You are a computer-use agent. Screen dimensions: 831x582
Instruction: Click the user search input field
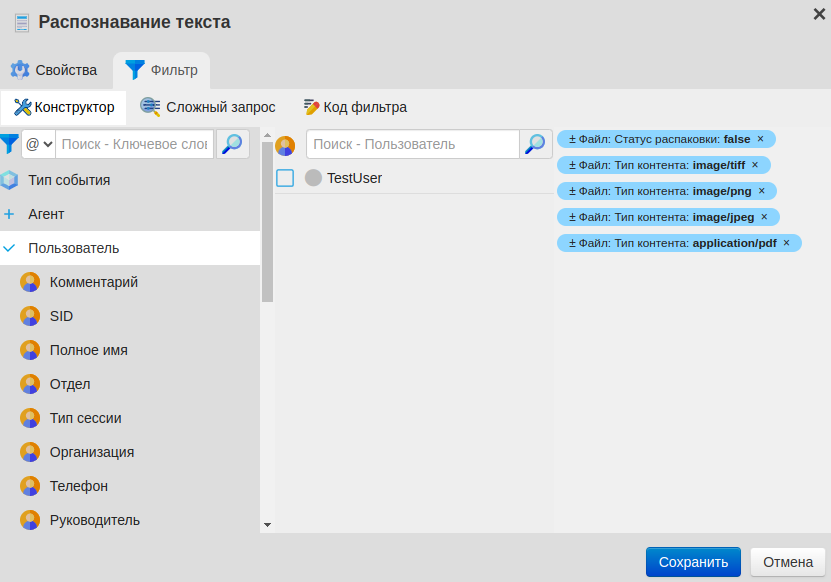tap(412, 144)
